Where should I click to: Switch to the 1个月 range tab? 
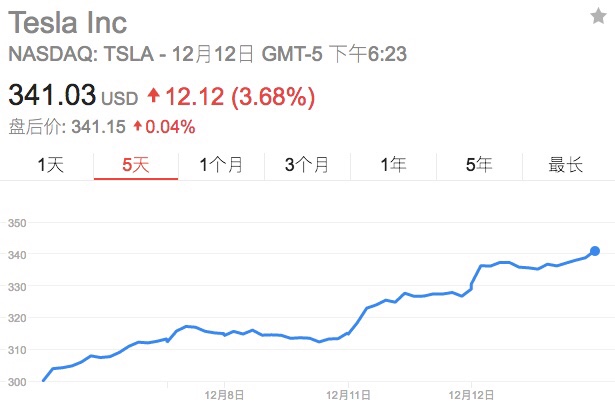[x=221, y=166]
